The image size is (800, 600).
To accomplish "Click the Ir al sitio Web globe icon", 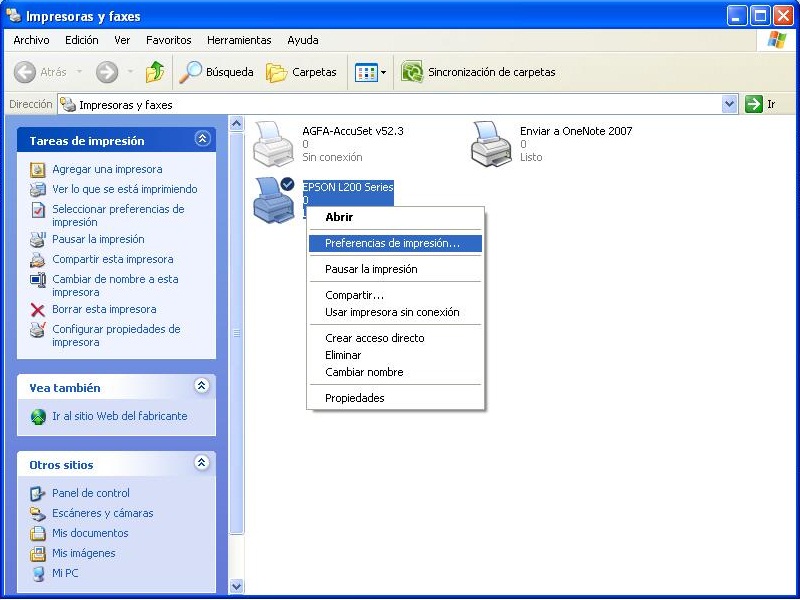I will (38, 416).
